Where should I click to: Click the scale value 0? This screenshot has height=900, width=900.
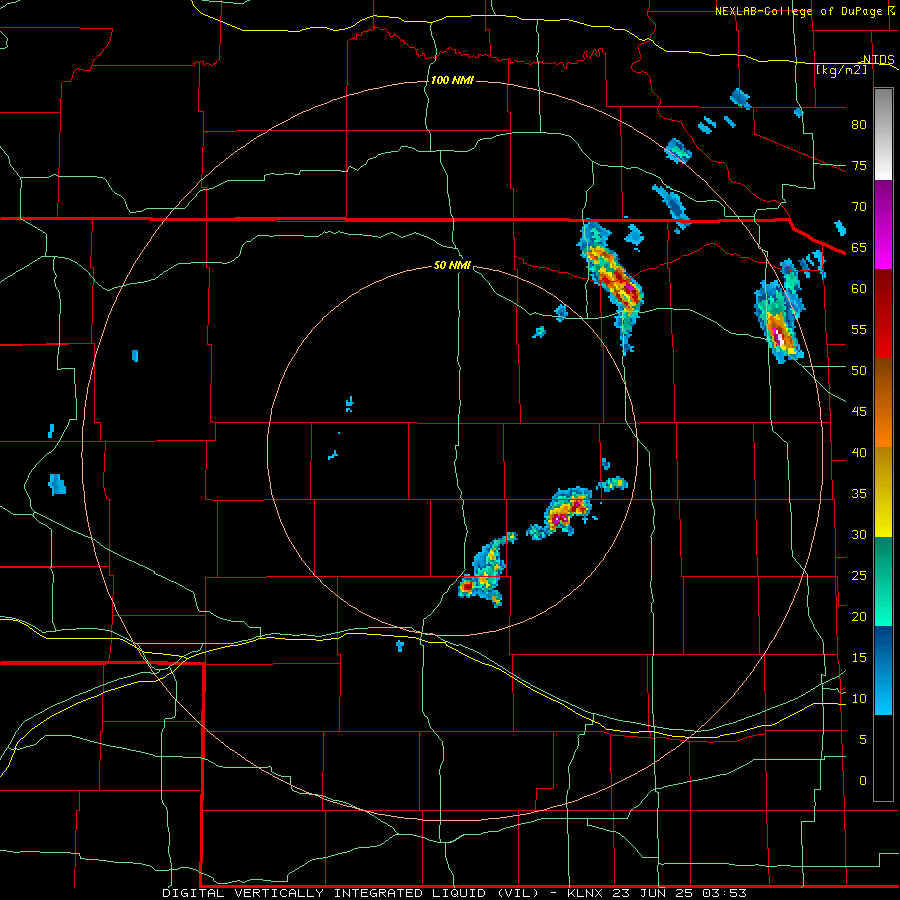pos(863,781)
